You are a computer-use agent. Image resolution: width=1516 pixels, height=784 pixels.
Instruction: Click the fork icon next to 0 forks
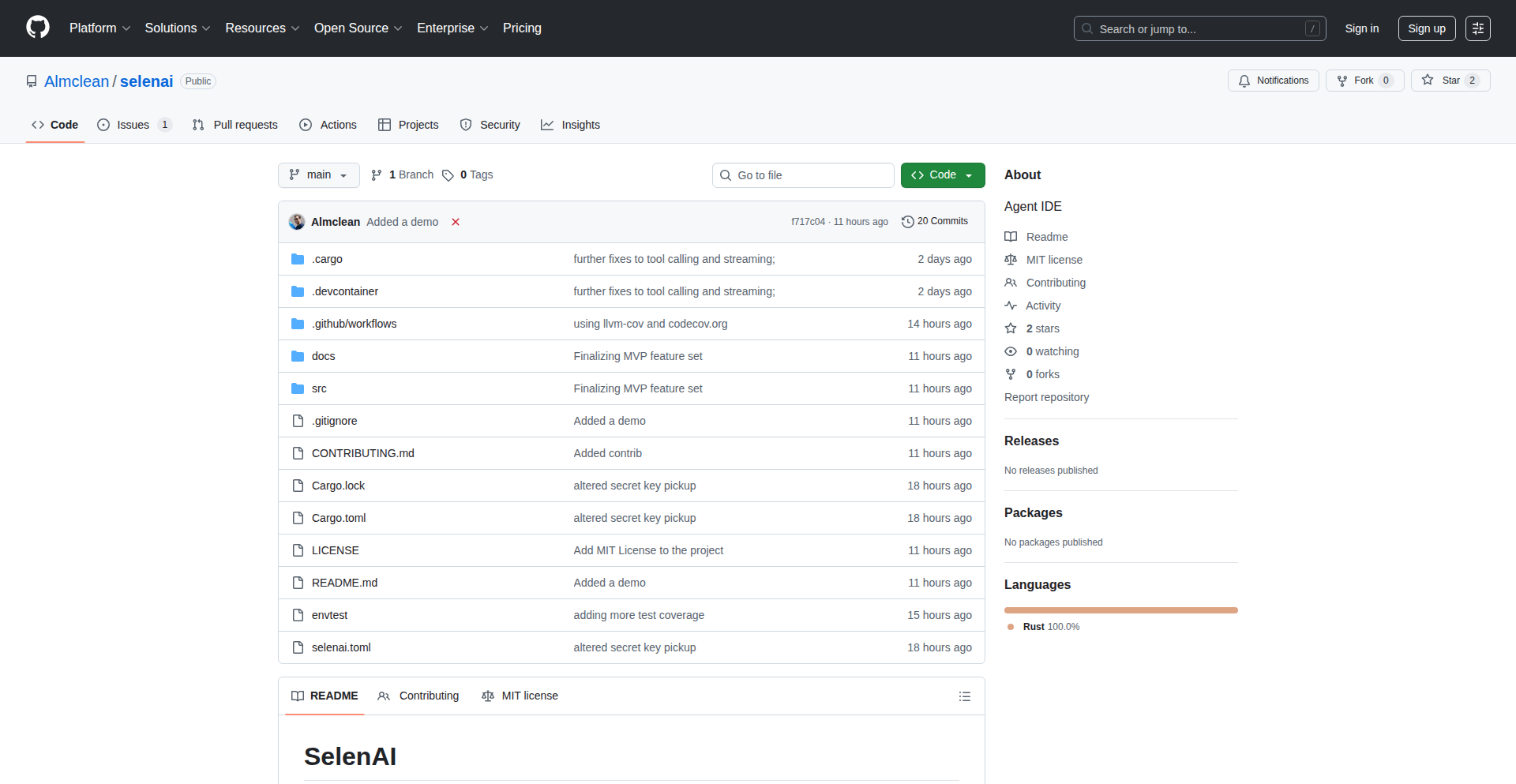pyautogui.click(x=1011, y=374)
